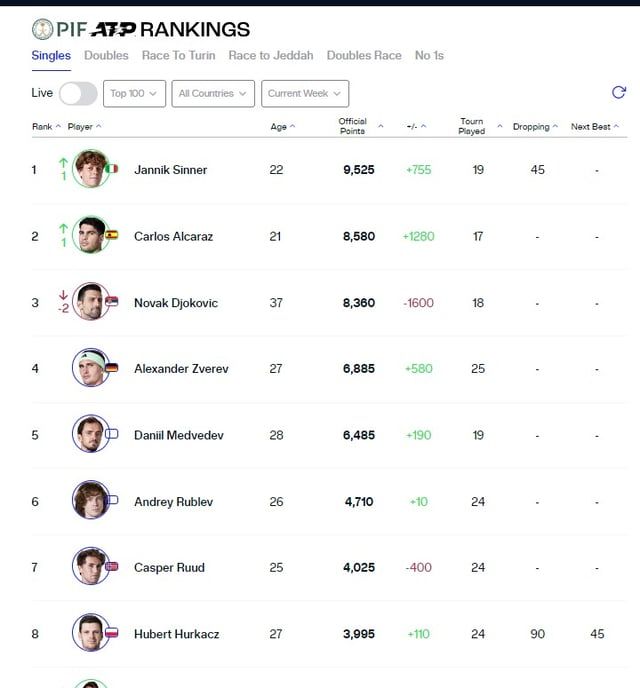Sort the table by Age

point(282,127)
